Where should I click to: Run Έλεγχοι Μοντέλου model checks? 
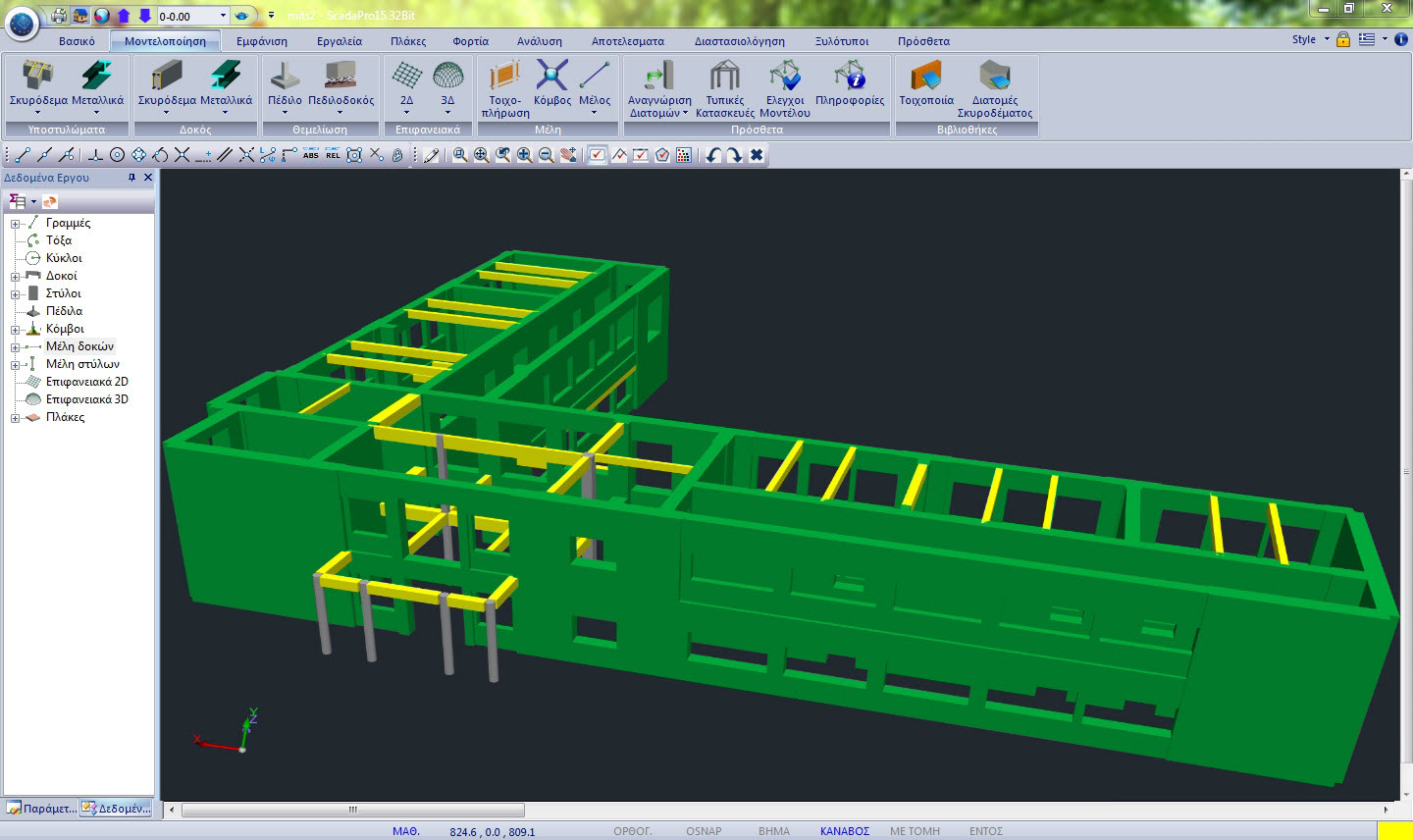pos(785,88)
